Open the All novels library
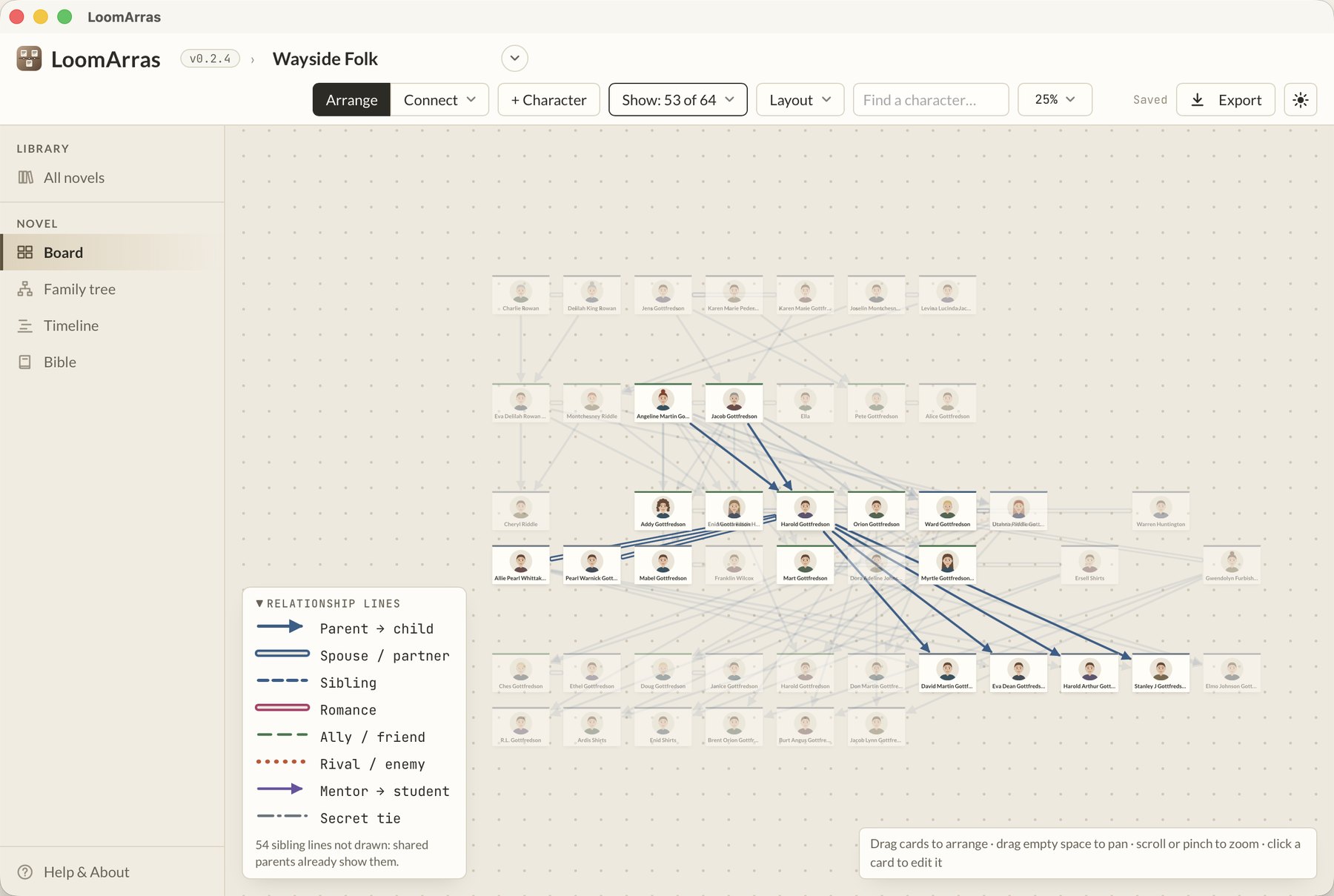 click(x=112, y=178)
